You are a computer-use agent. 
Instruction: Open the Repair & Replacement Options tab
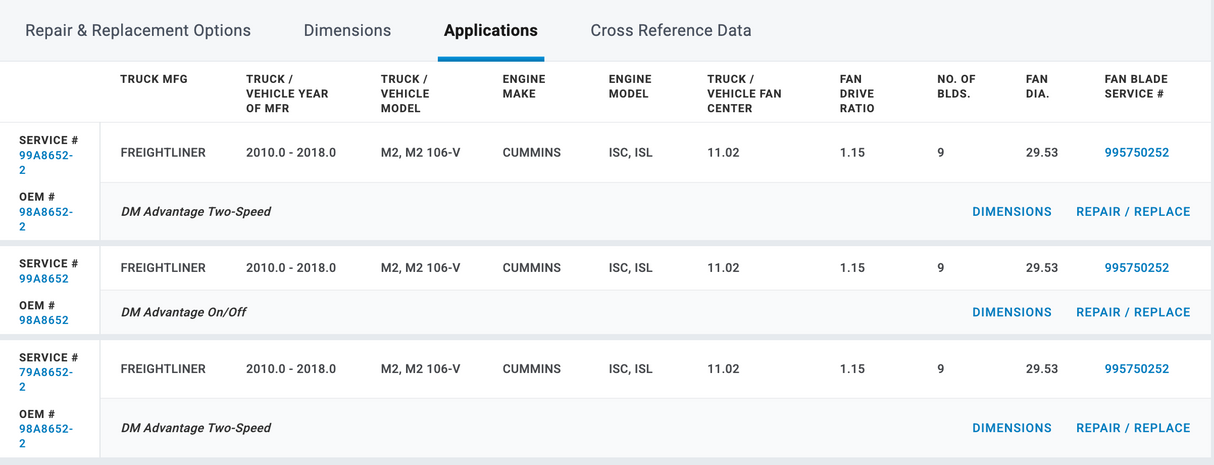(138, 30)
